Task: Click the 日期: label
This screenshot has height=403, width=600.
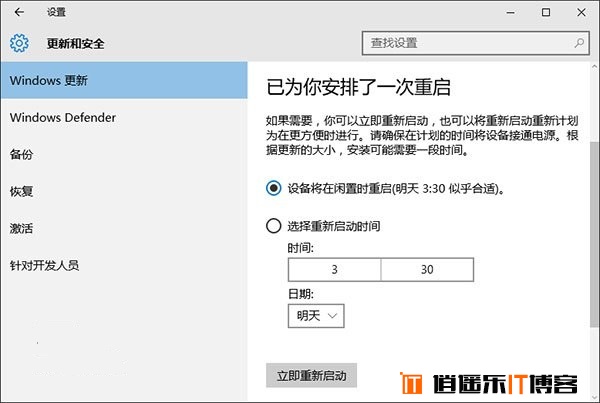Action: coord(300,294)
